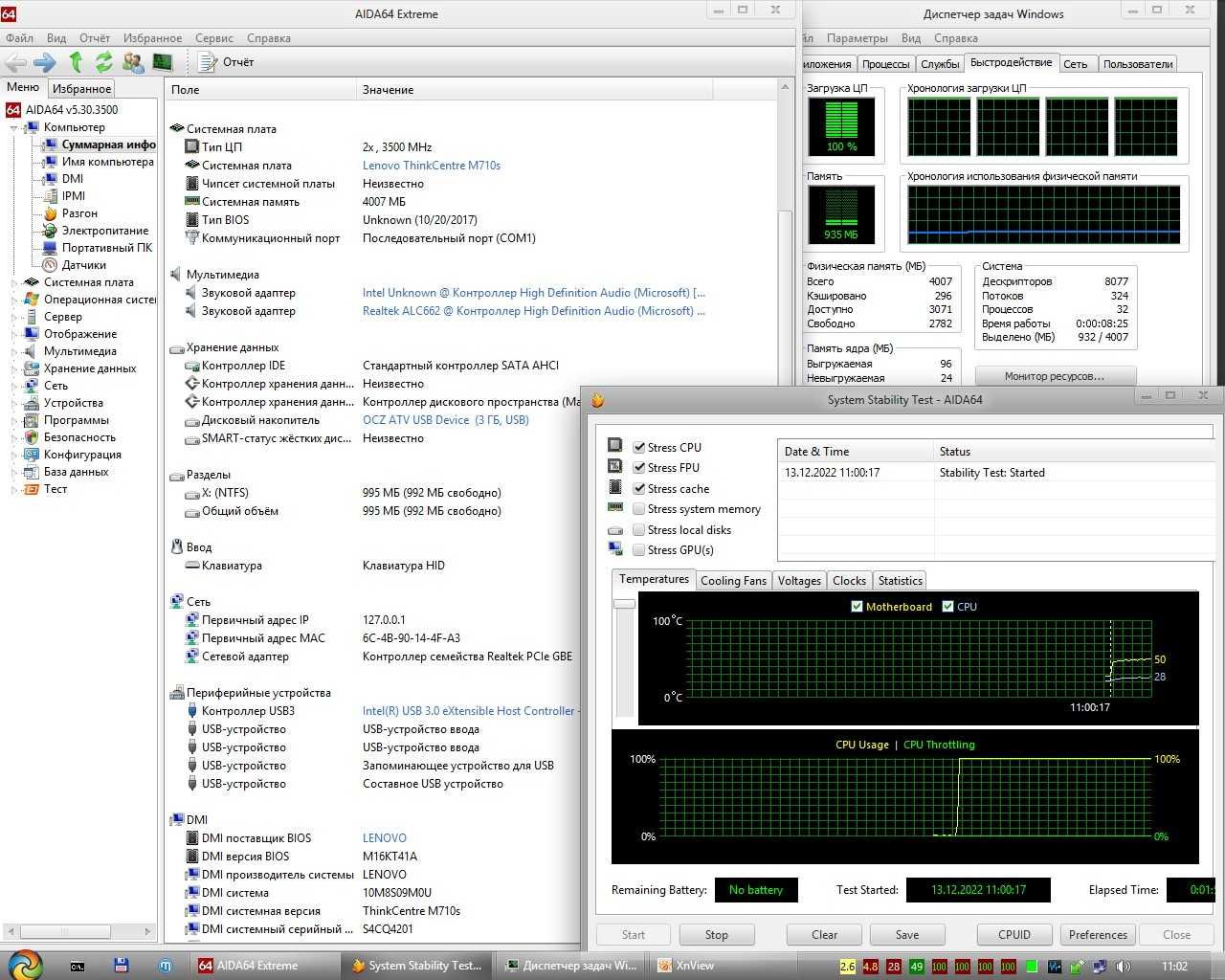This screenshot has height=980, width=1225.
Task: Click the floppy disk save taskbar icon
Action: 121,966
